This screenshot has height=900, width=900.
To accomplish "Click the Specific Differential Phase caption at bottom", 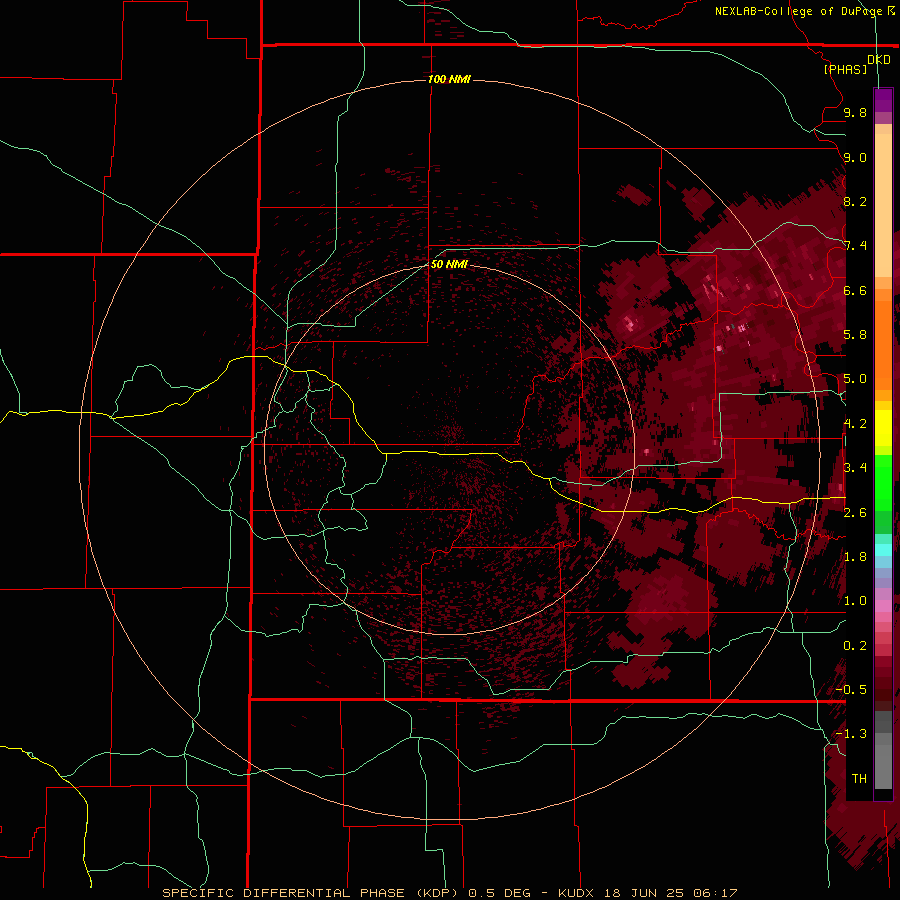I will pyautogui.click(x=449, y=893).
